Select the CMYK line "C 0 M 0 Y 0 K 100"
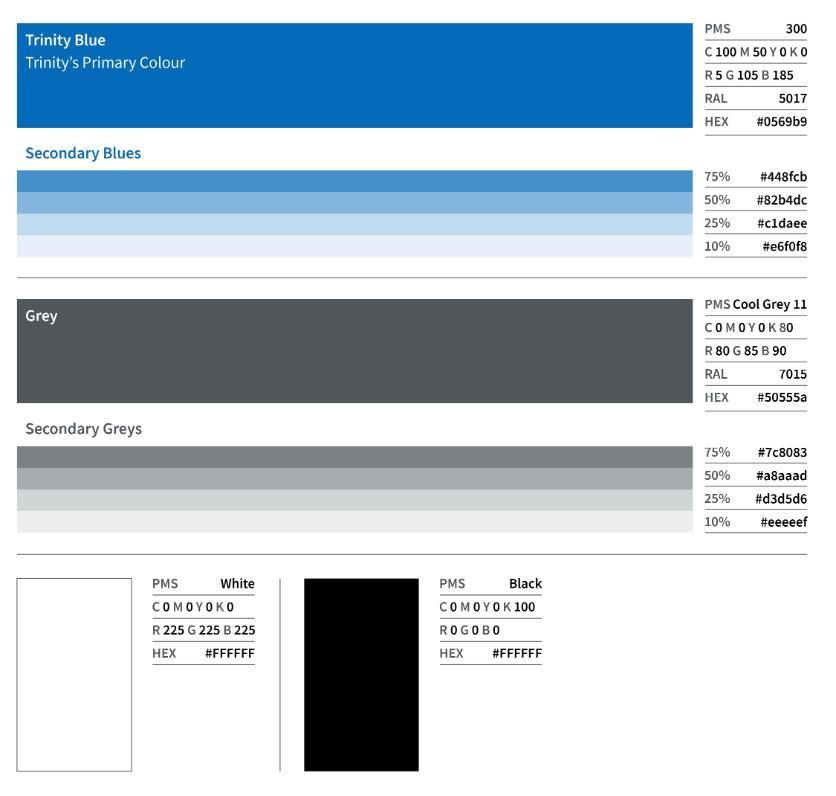 (487, 607)
